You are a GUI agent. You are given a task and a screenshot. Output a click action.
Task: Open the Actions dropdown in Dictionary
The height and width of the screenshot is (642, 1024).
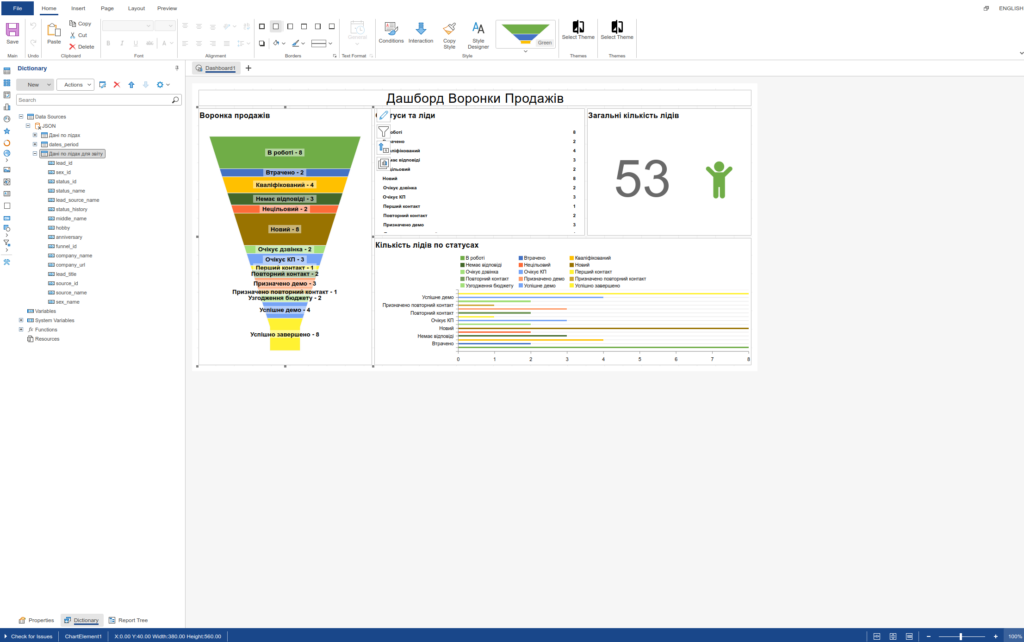pos(75,85)
